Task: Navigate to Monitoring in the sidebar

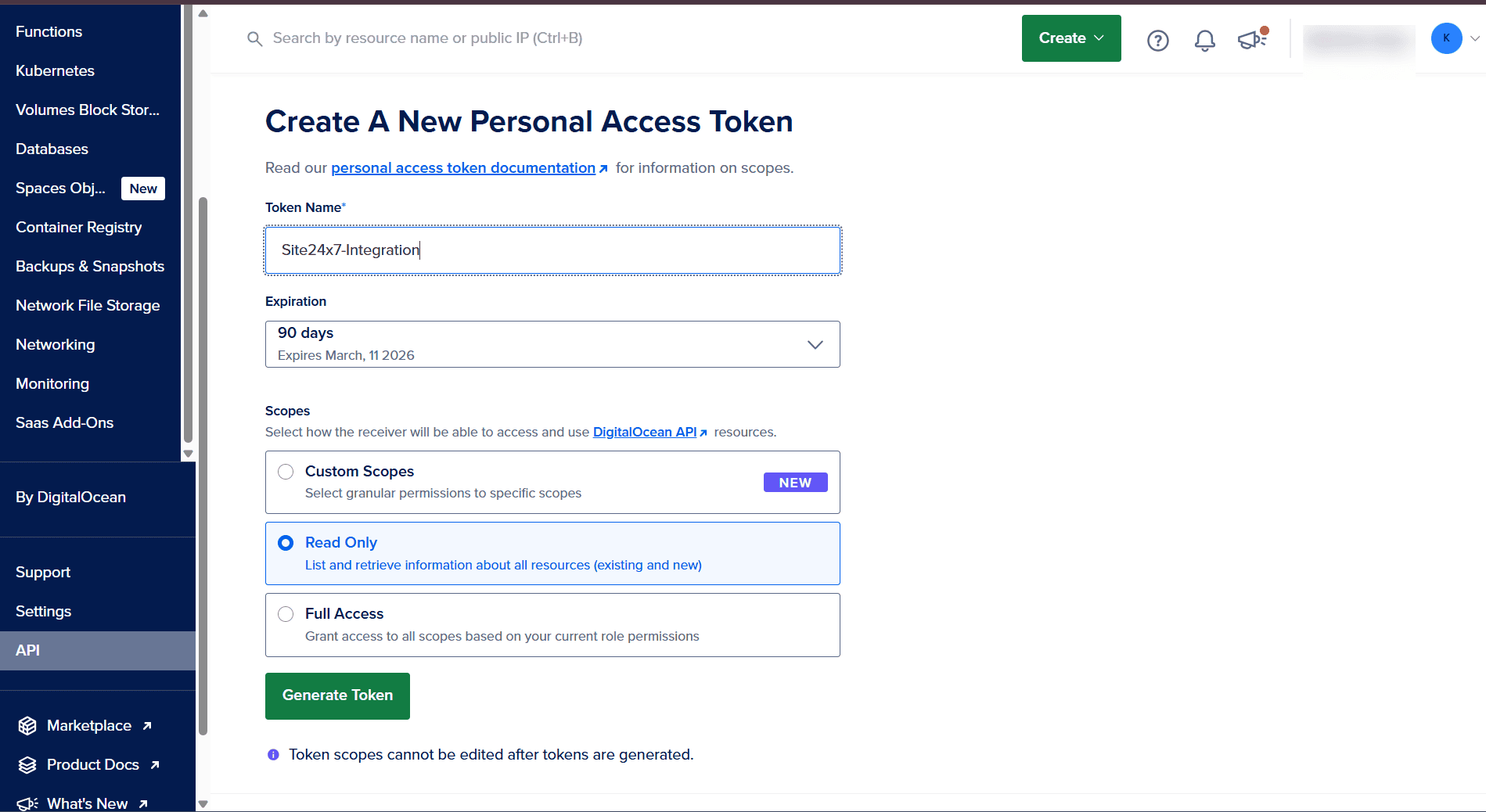Action: (x=52, y=383)
